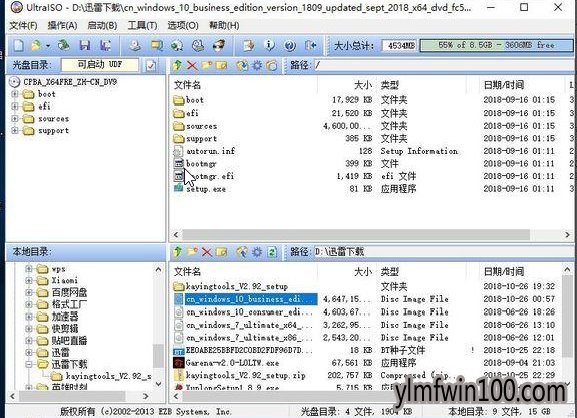The image size is (577, 418).
Task: Click gear icon in disc pane toolbar
Action: coord(257,65)
